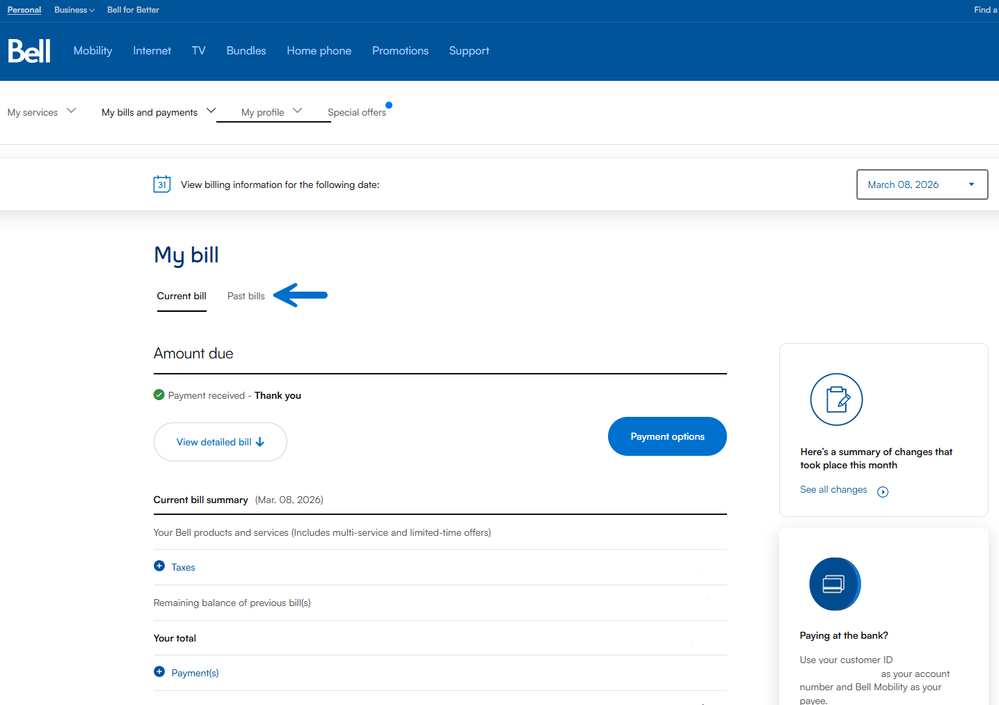Click the '(Mar. 08, 2026)' date text

(289, 500)
